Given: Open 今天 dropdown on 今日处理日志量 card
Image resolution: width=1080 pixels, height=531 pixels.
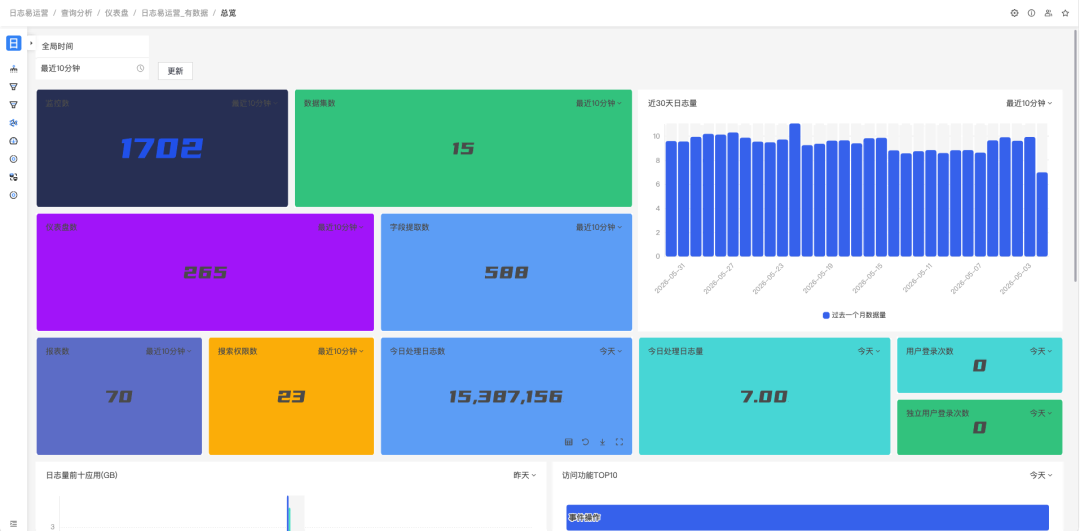Looking at the screenshot, I should click(869, 351).
